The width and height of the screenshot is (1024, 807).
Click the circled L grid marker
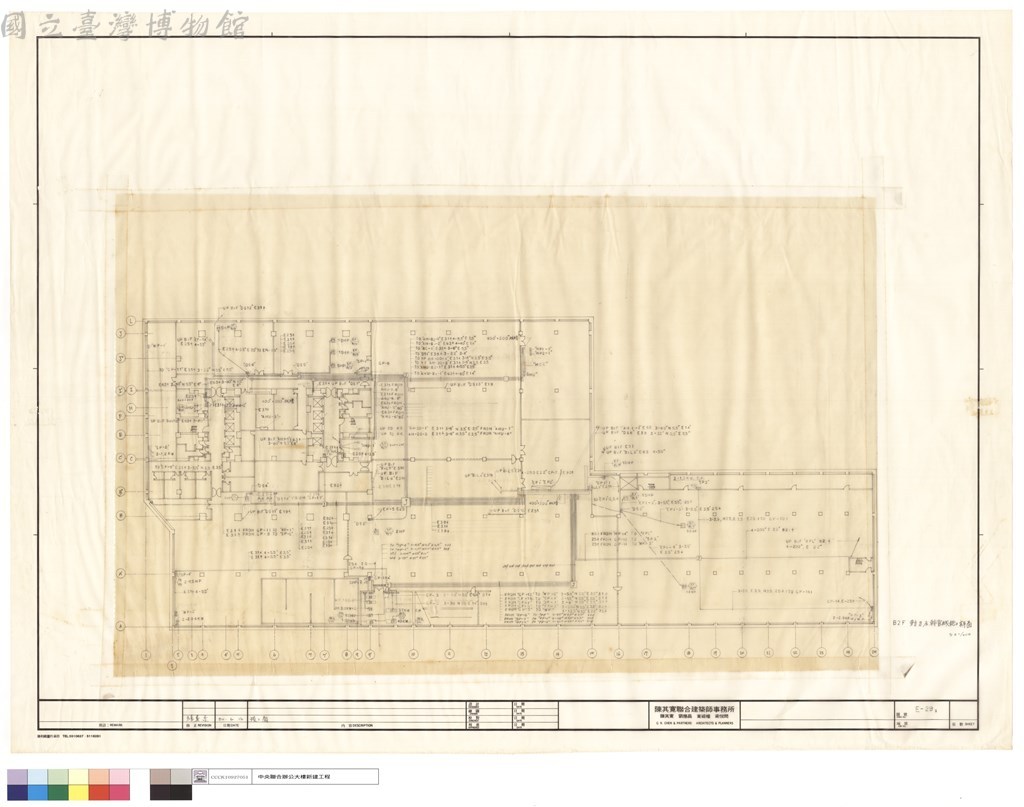[x=131, y=321]
